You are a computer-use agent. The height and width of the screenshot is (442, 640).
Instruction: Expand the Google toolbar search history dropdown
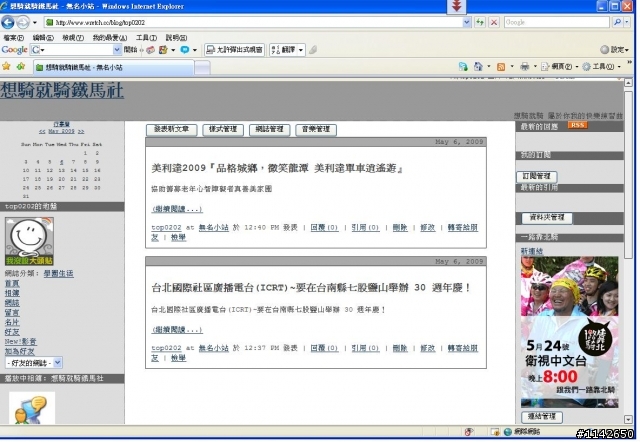point(117,50)
